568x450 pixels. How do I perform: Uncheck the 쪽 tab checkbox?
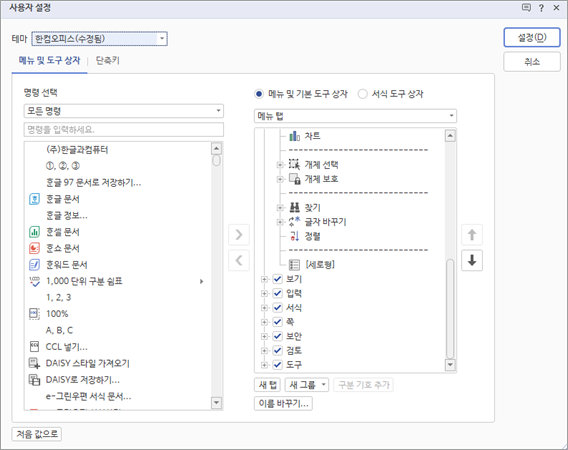[x=277, y=322]
